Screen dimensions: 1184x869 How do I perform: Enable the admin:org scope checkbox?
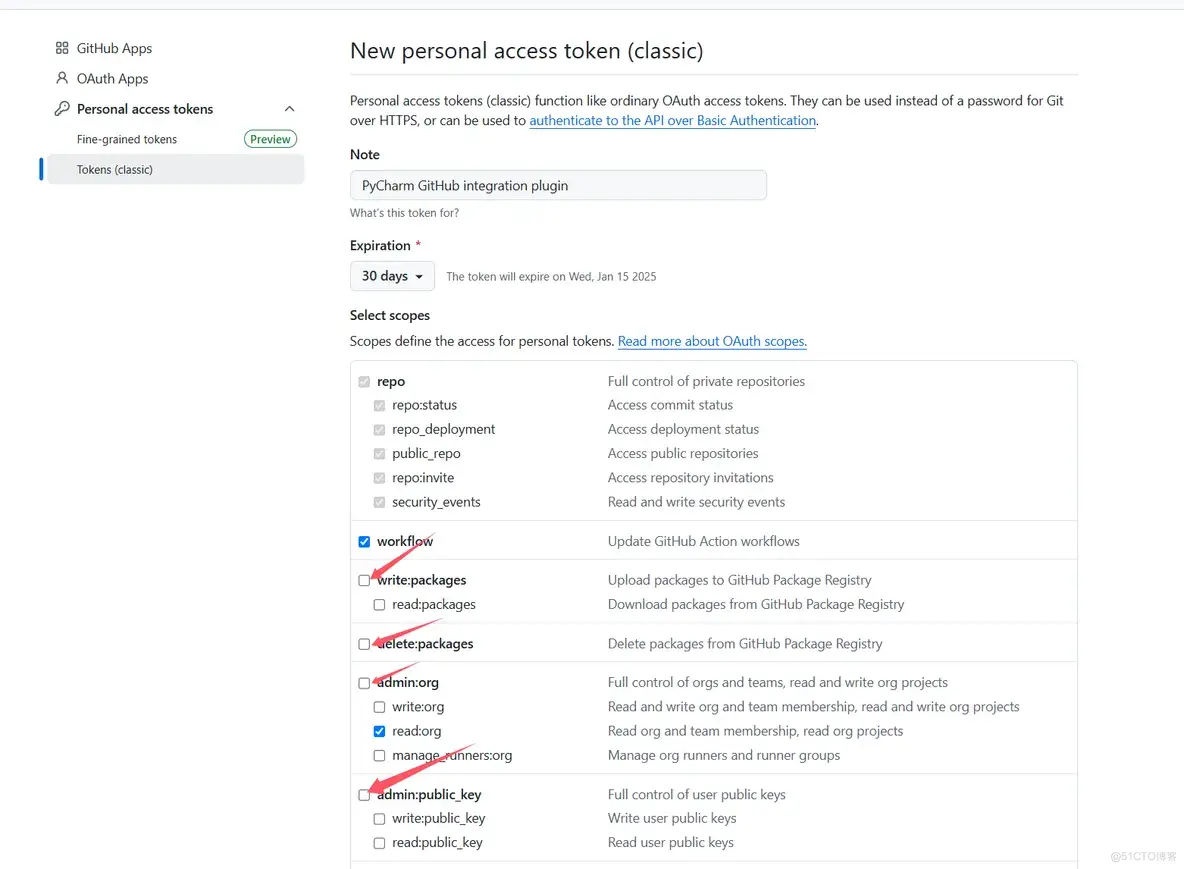pos(364,683)
